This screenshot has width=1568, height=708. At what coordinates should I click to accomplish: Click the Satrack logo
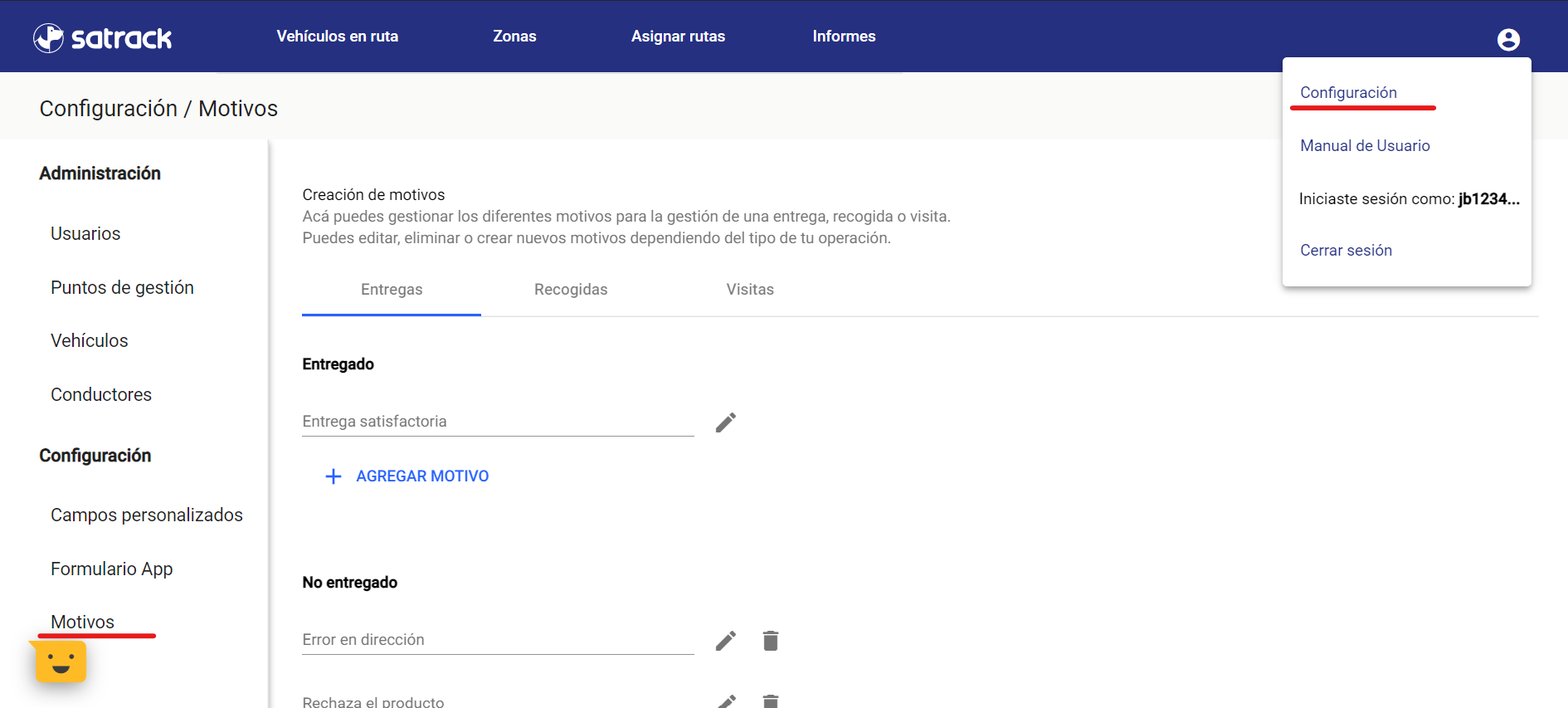(x=102, y=37)
